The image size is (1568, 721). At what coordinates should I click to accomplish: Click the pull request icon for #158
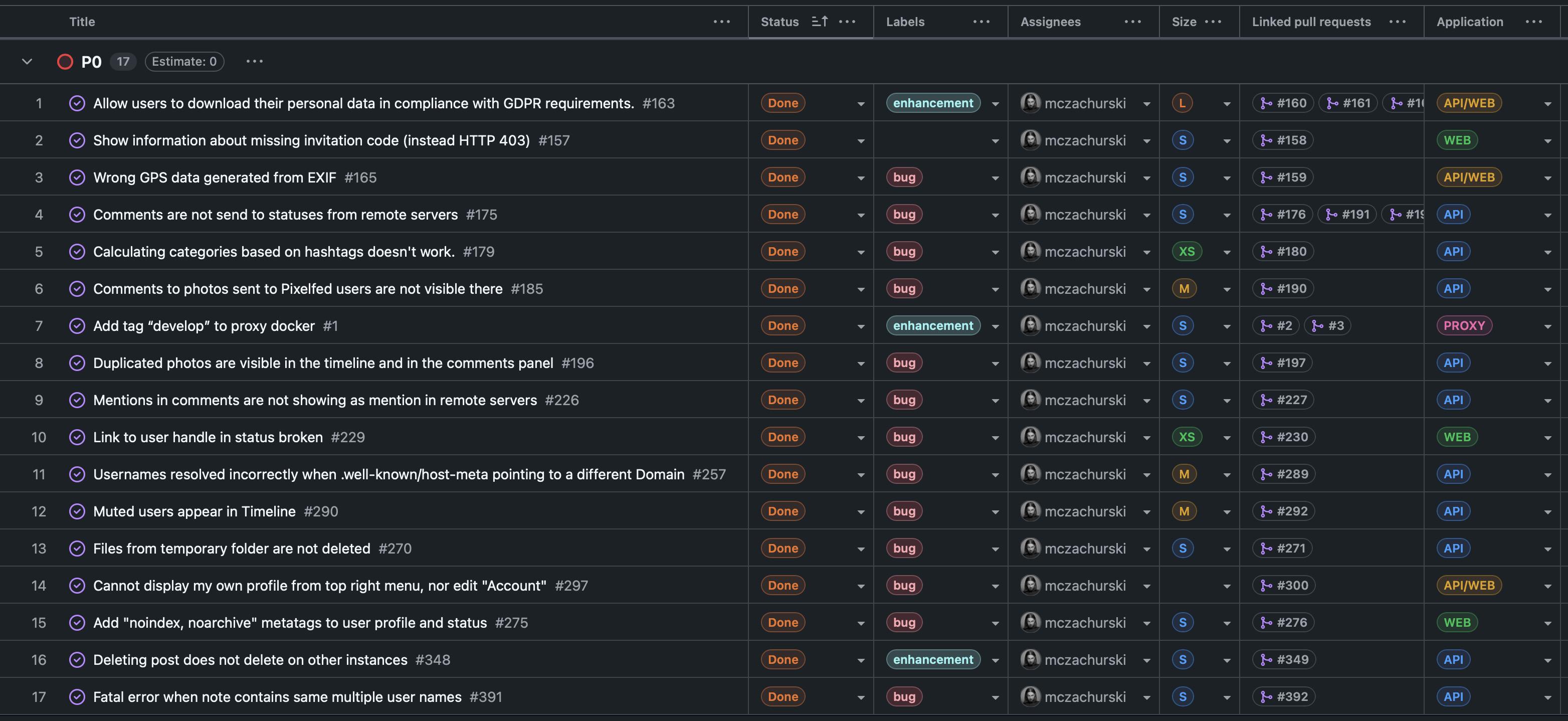point(1266,140)
